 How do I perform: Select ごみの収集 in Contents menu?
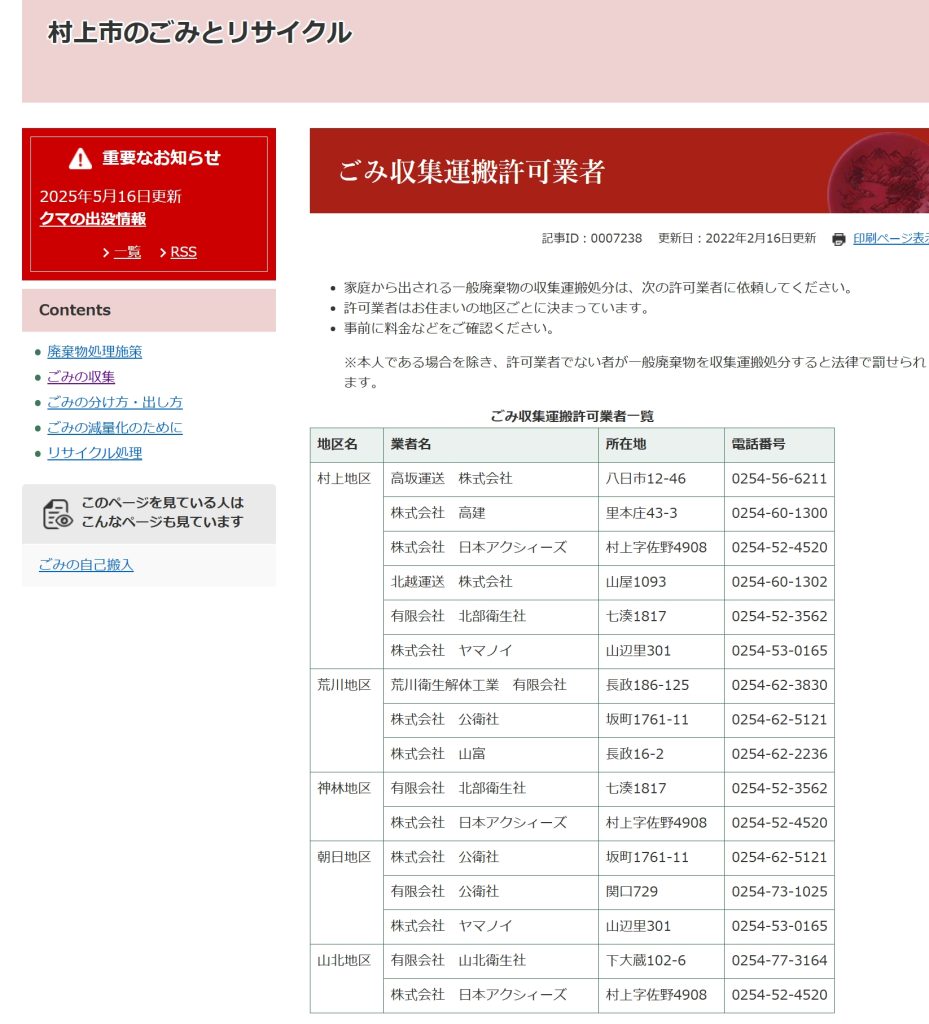click(x=80, y=377)
